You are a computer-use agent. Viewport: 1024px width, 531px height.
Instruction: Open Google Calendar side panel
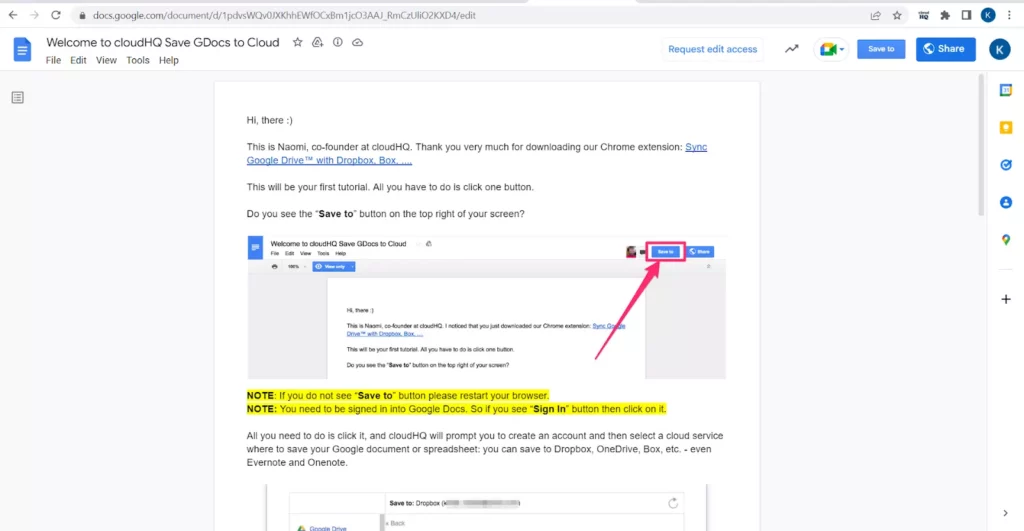pyautogui.click(x=1006, y=90)
